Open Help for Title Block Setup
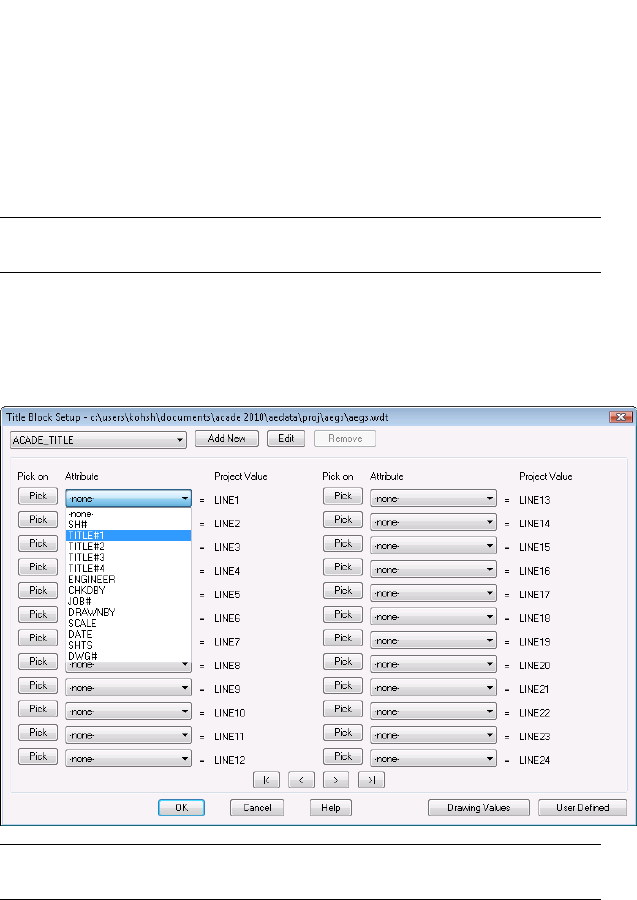 (331, 808)
